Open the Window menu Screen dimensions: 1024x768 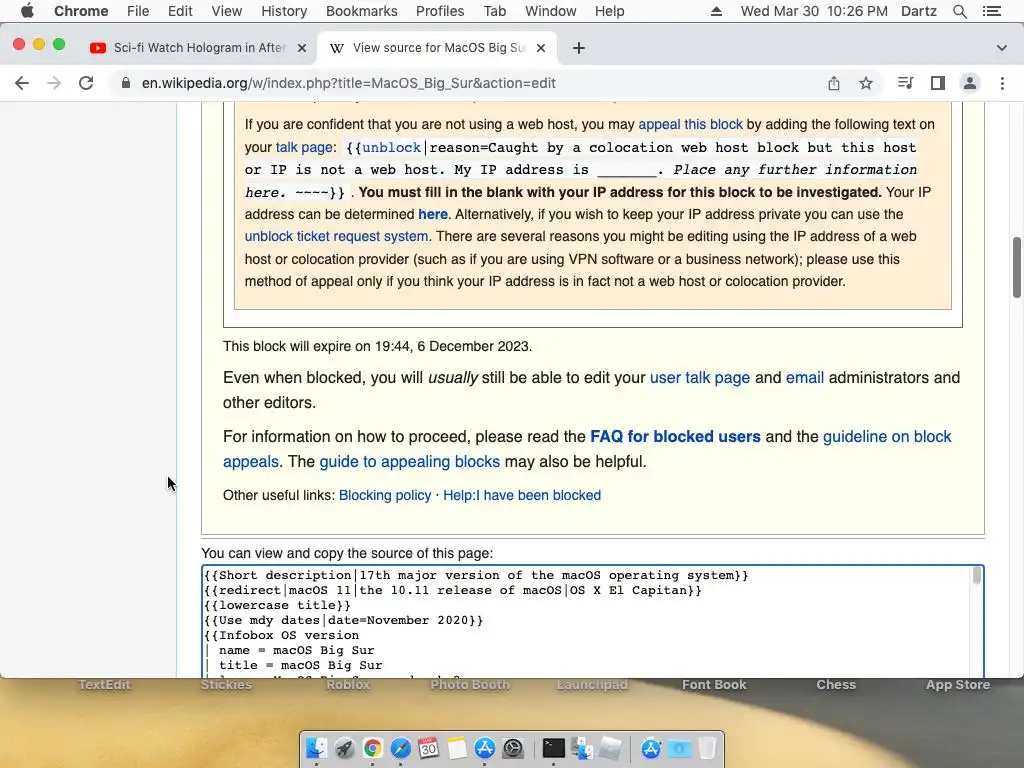pos(551,11)
